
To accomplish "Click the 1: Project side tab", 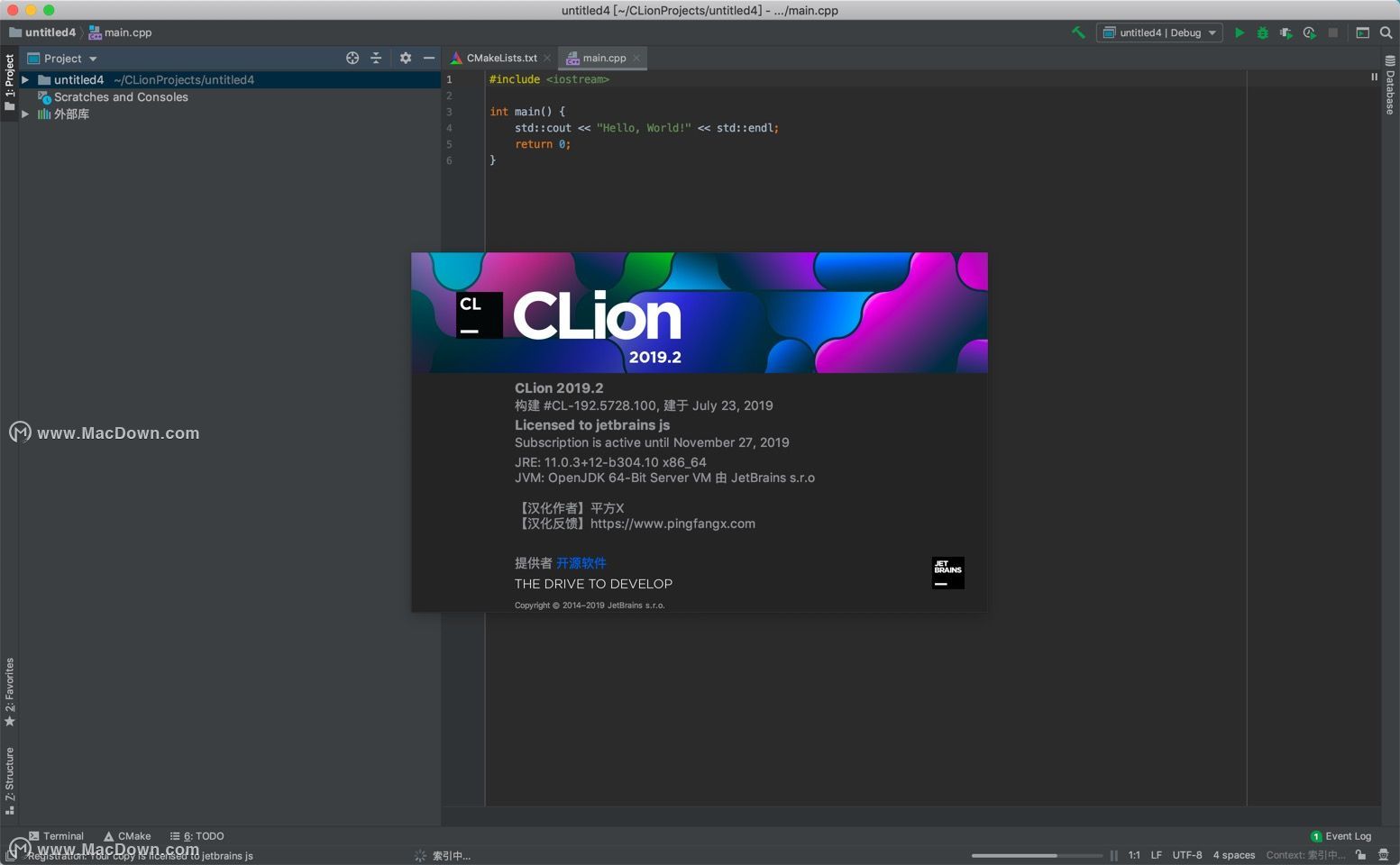I will 10,83.
